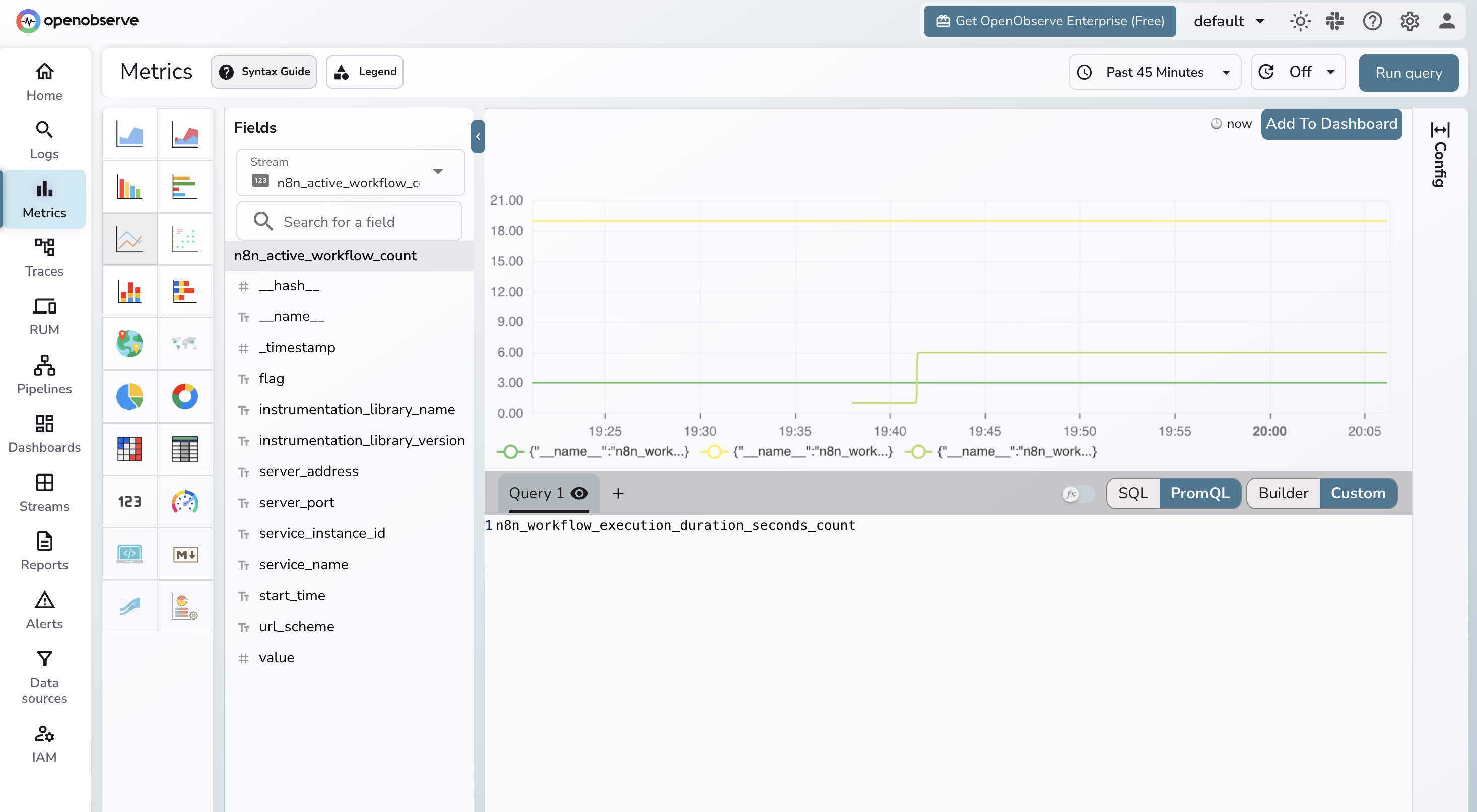
Task: Expand the Config side panel
Action: coord(1439,155)
